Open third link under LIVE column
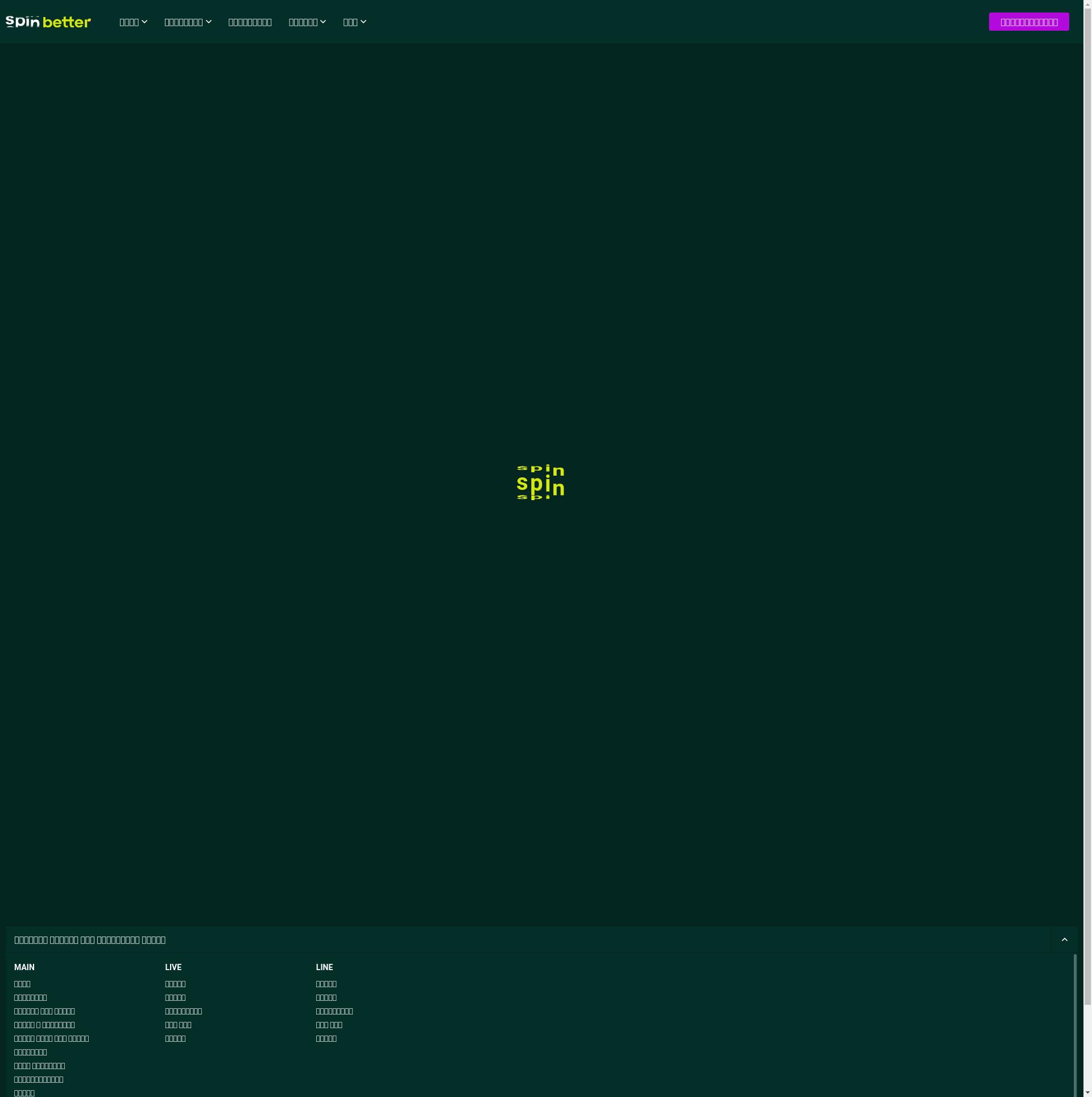1092x1097 pixels. (183, 1011)
